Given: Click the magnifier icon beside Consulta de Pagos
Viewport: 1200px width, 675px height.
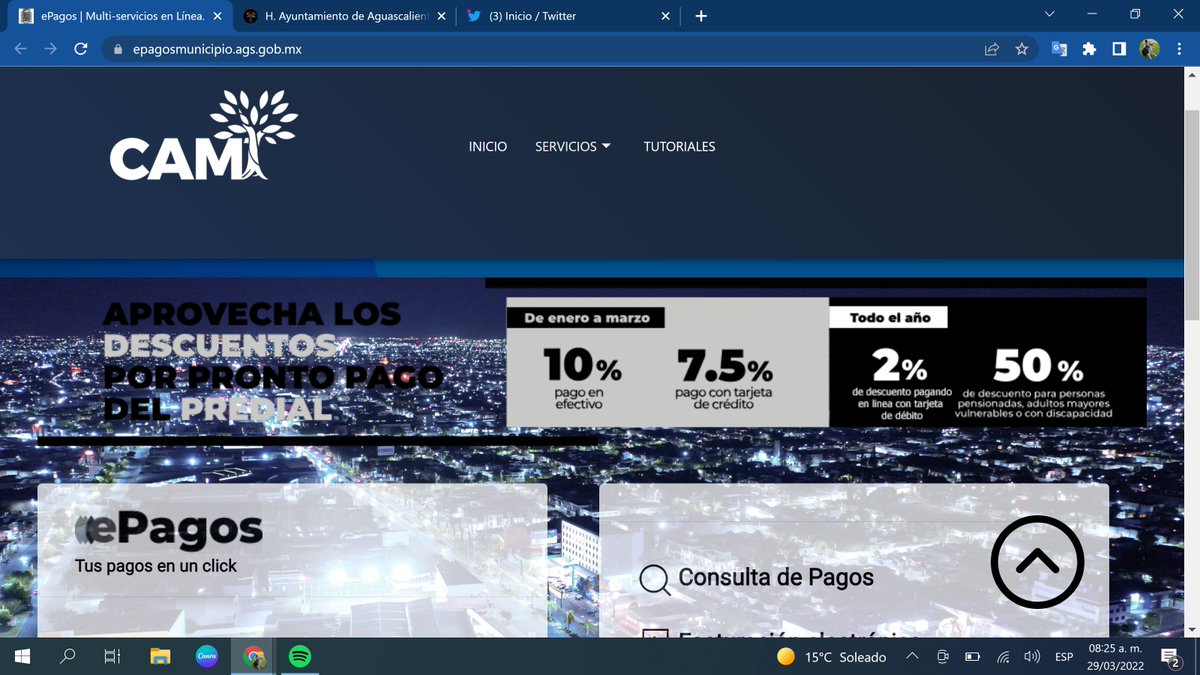Looking at the screenshot, I should pos(654,579).
